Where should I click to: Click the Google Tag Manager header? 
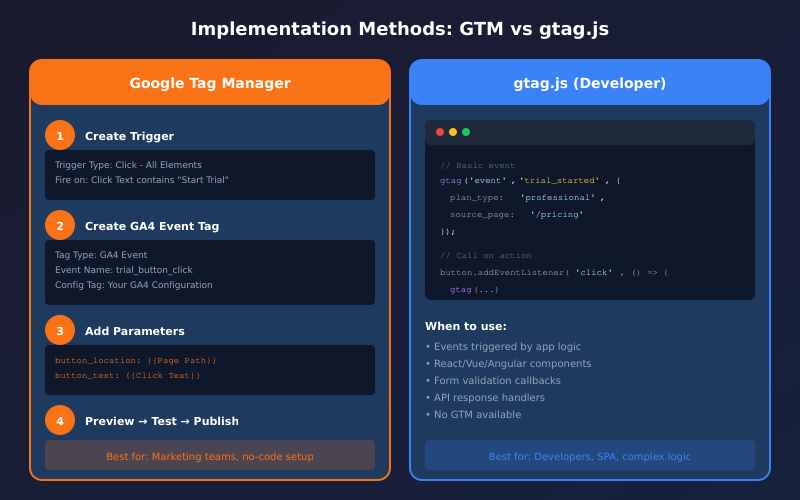tap(210, 83)
